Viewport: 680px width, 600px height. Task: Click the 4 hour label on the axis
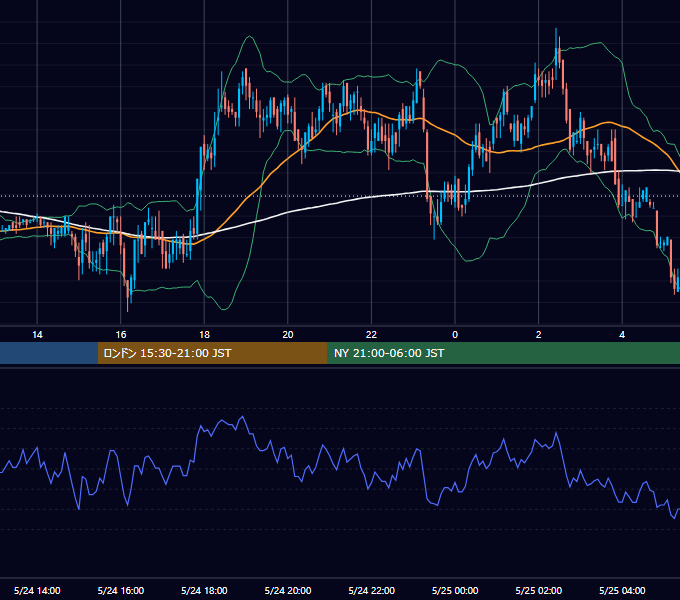(622, 335)
